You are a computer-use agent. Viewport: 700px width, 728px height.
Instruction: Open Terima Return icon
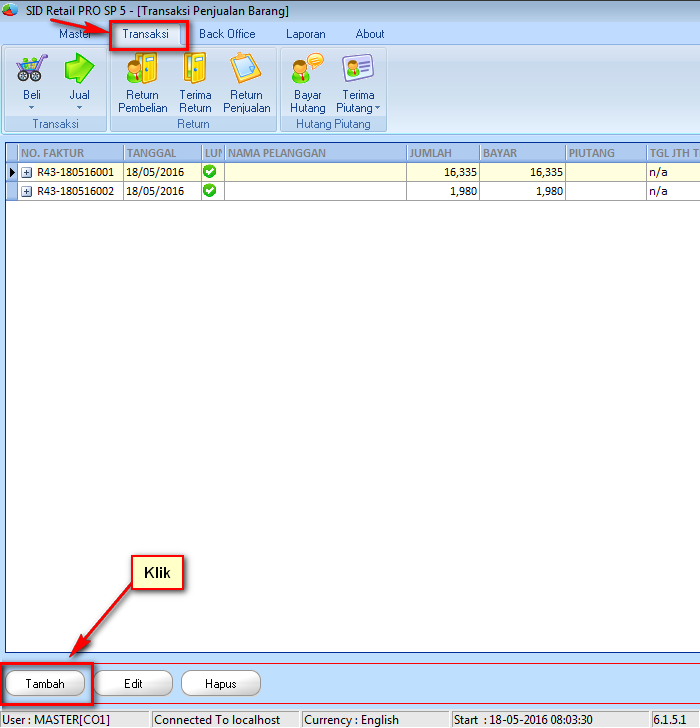[195, 68]
